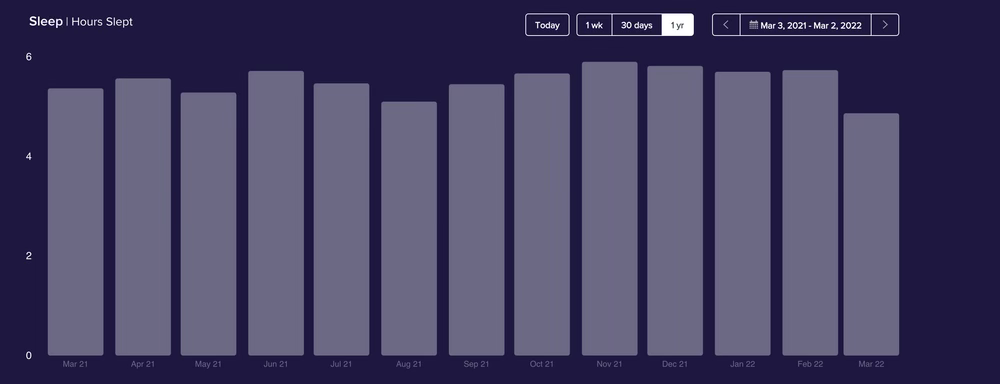Select the 1 yr view tab
Screen dimensions: 1000x384
tap(677, 25)
